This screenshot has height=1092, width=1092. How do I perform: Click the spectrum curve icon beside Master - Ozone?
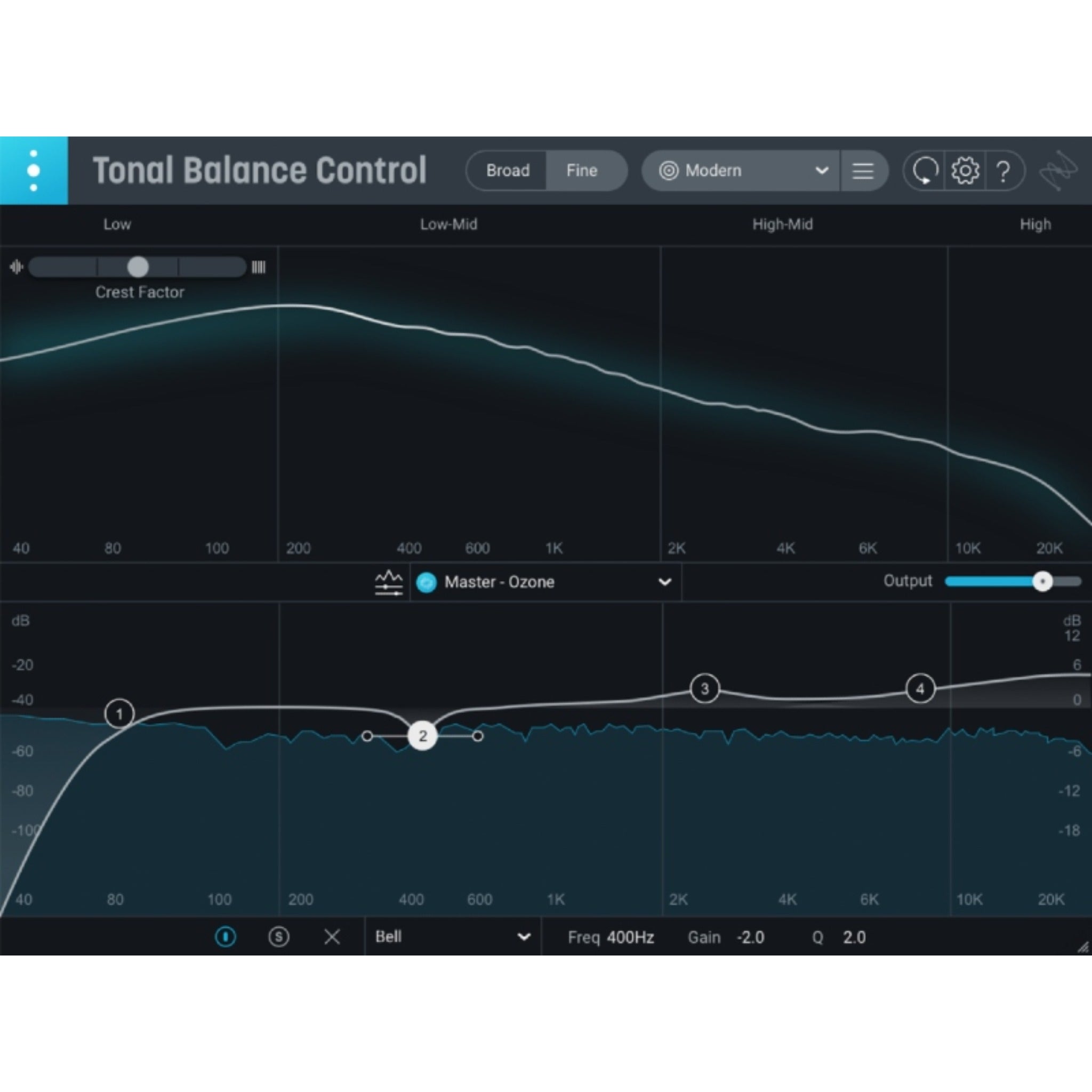388,582
